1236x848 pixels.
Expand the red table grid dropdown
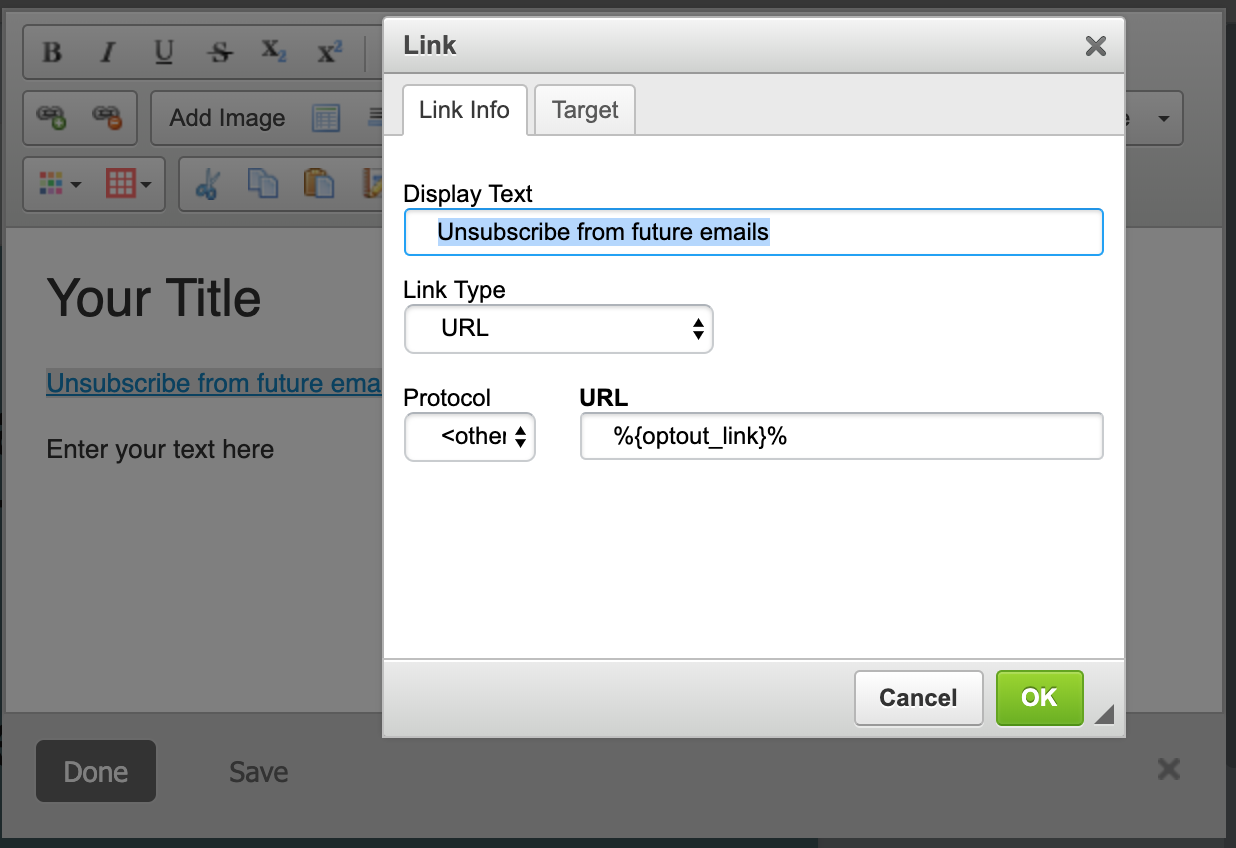click(129, 184)
